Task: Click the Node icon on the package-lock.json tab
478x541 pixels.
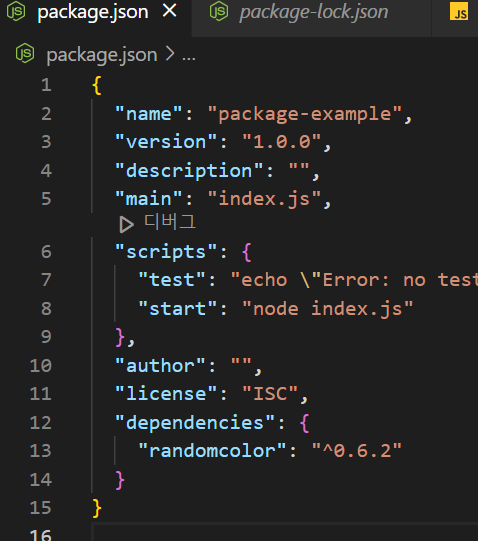Action: click(x=219, y=11)
